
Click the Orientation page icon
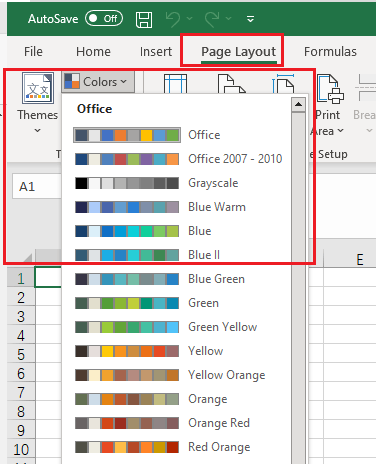tap(231, 84)
